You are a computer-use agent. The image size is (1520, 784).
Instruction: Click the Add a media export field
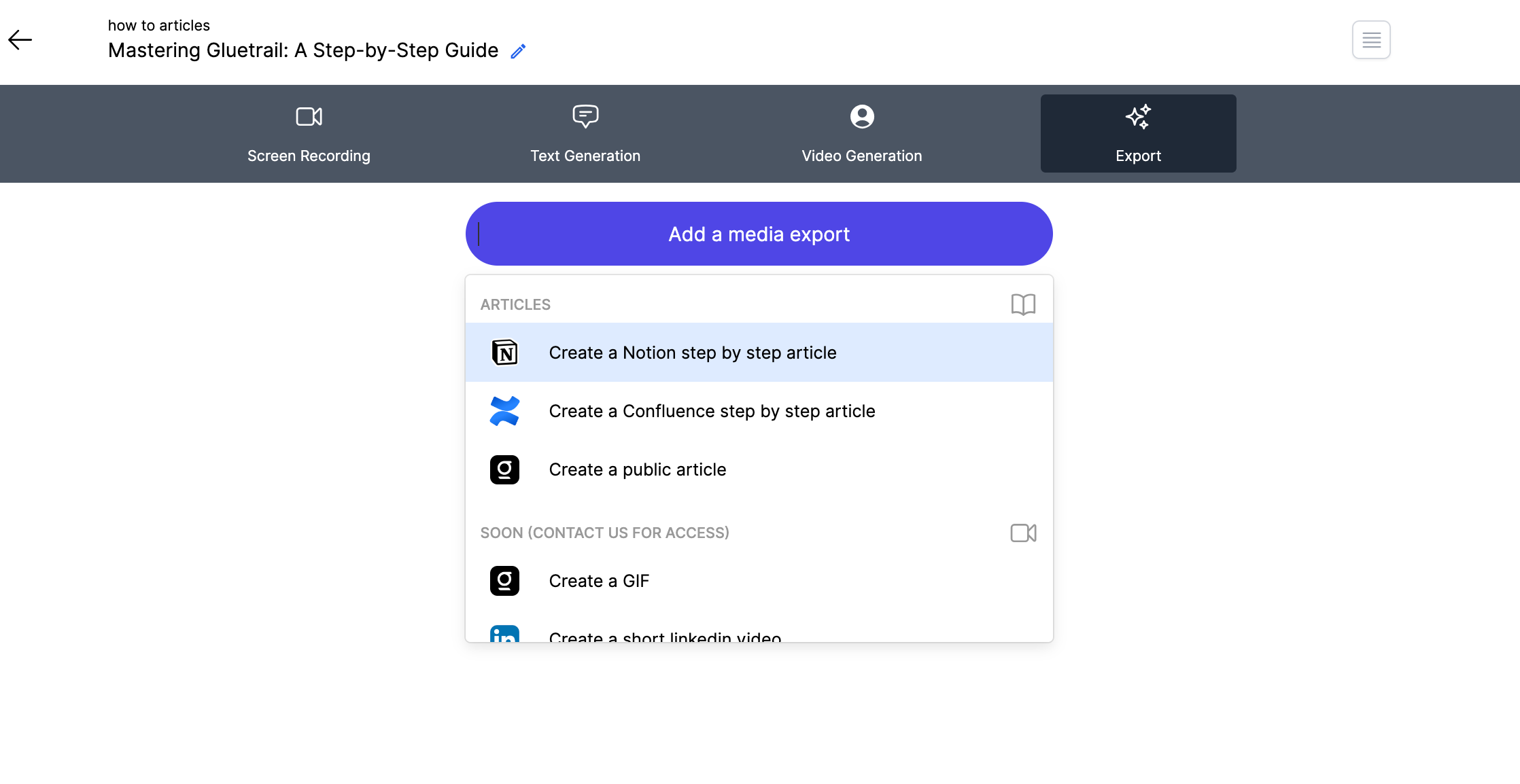(x=759, y=234)
